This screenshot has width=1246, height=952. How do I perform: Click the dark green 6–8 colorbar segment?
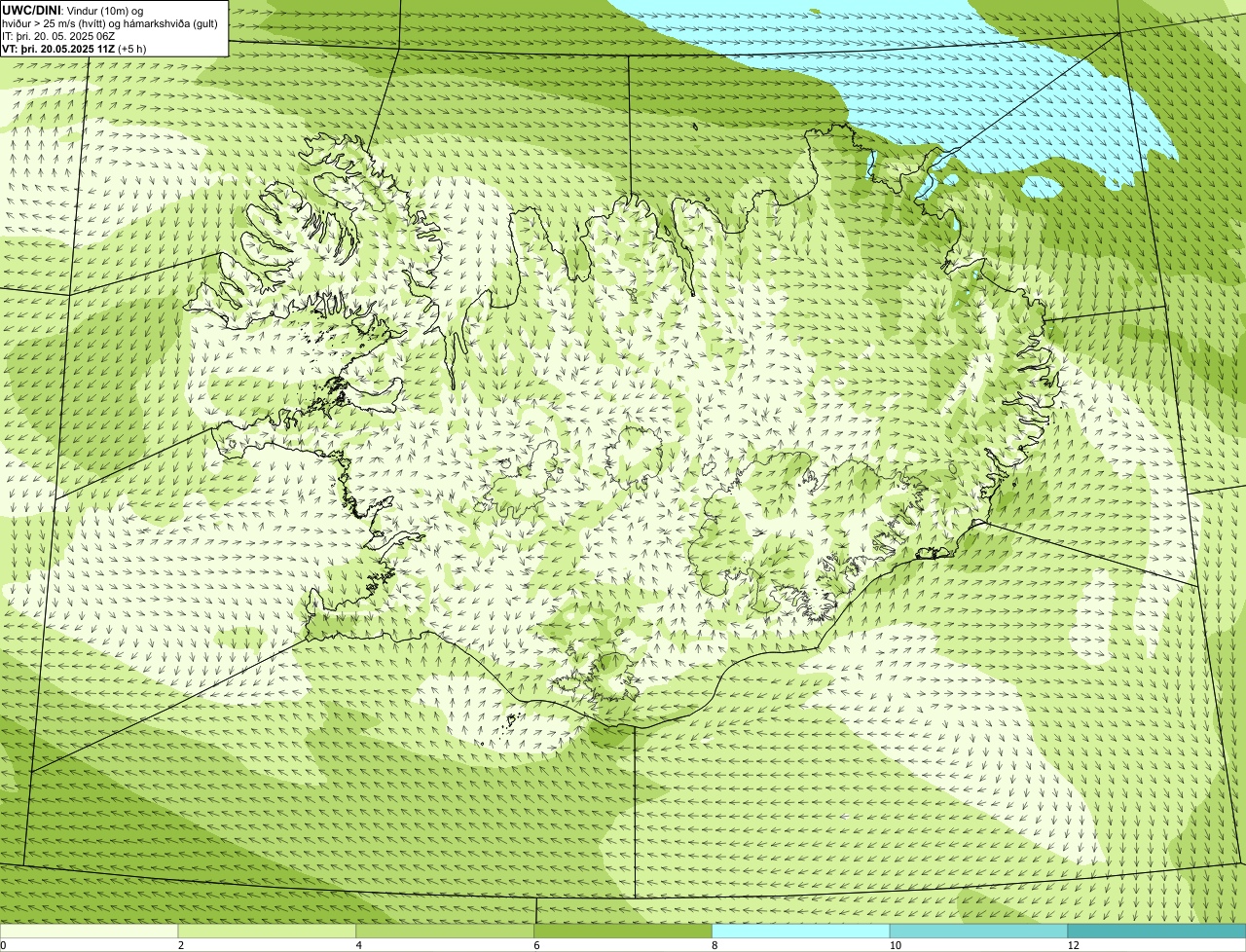(624, 931)
